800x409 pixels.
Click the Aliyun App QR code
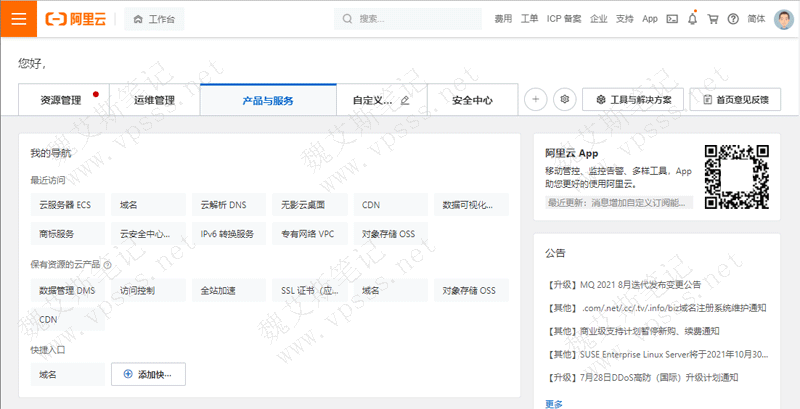pyautogui.click(x=736, y=177)
